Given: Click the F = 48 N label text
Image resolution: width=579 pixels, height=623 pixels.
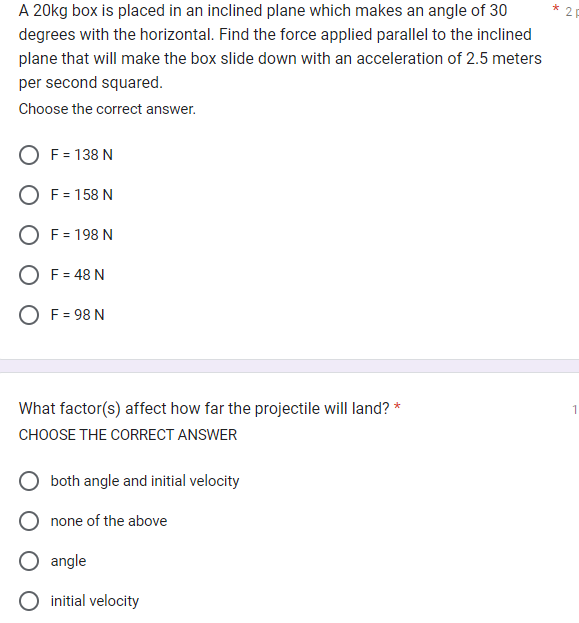Looking at the screenshot, I should (77, 275).
